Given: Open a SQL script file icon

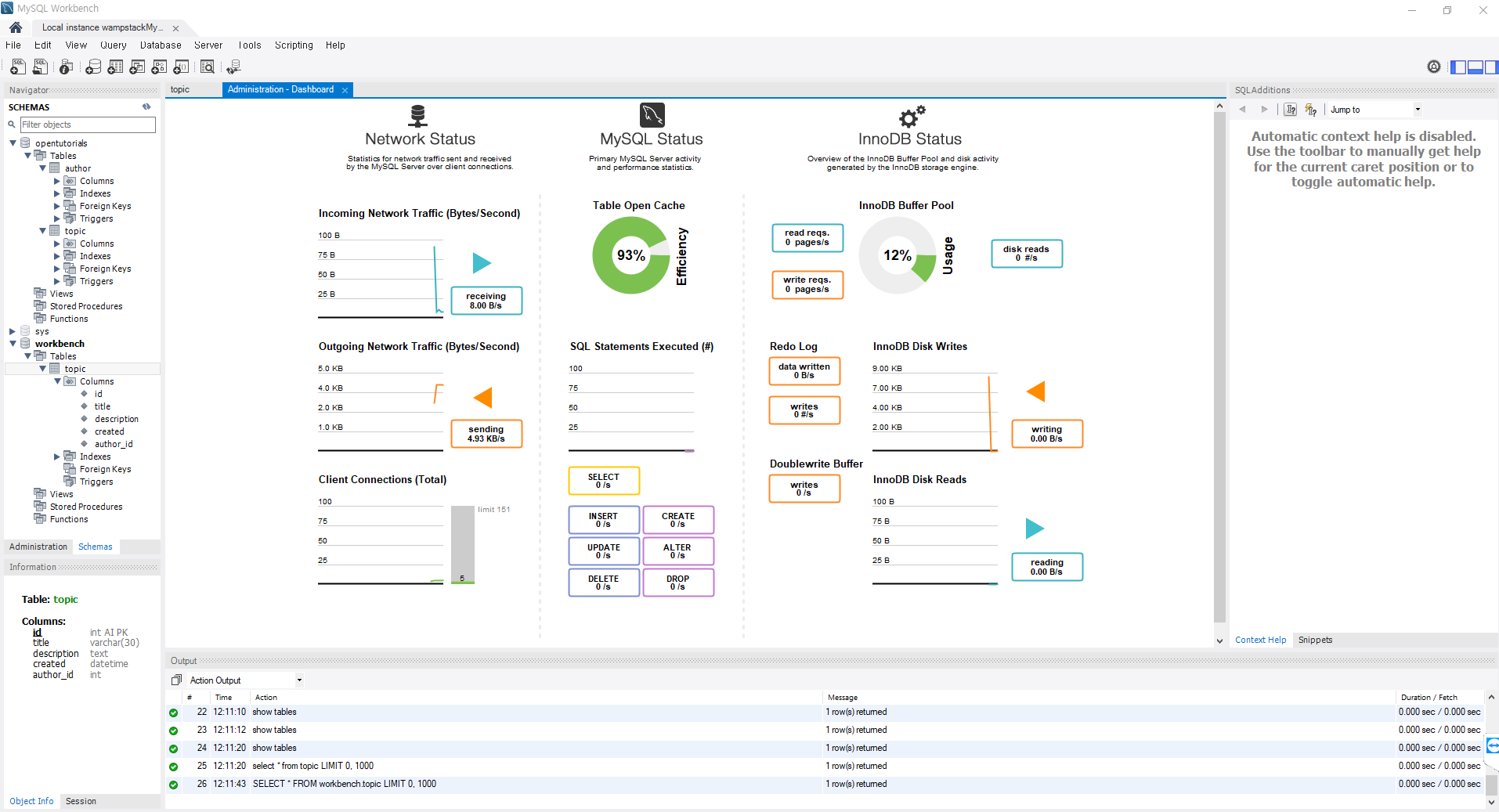Looking at the screenshot, I should tap(40, 67).
